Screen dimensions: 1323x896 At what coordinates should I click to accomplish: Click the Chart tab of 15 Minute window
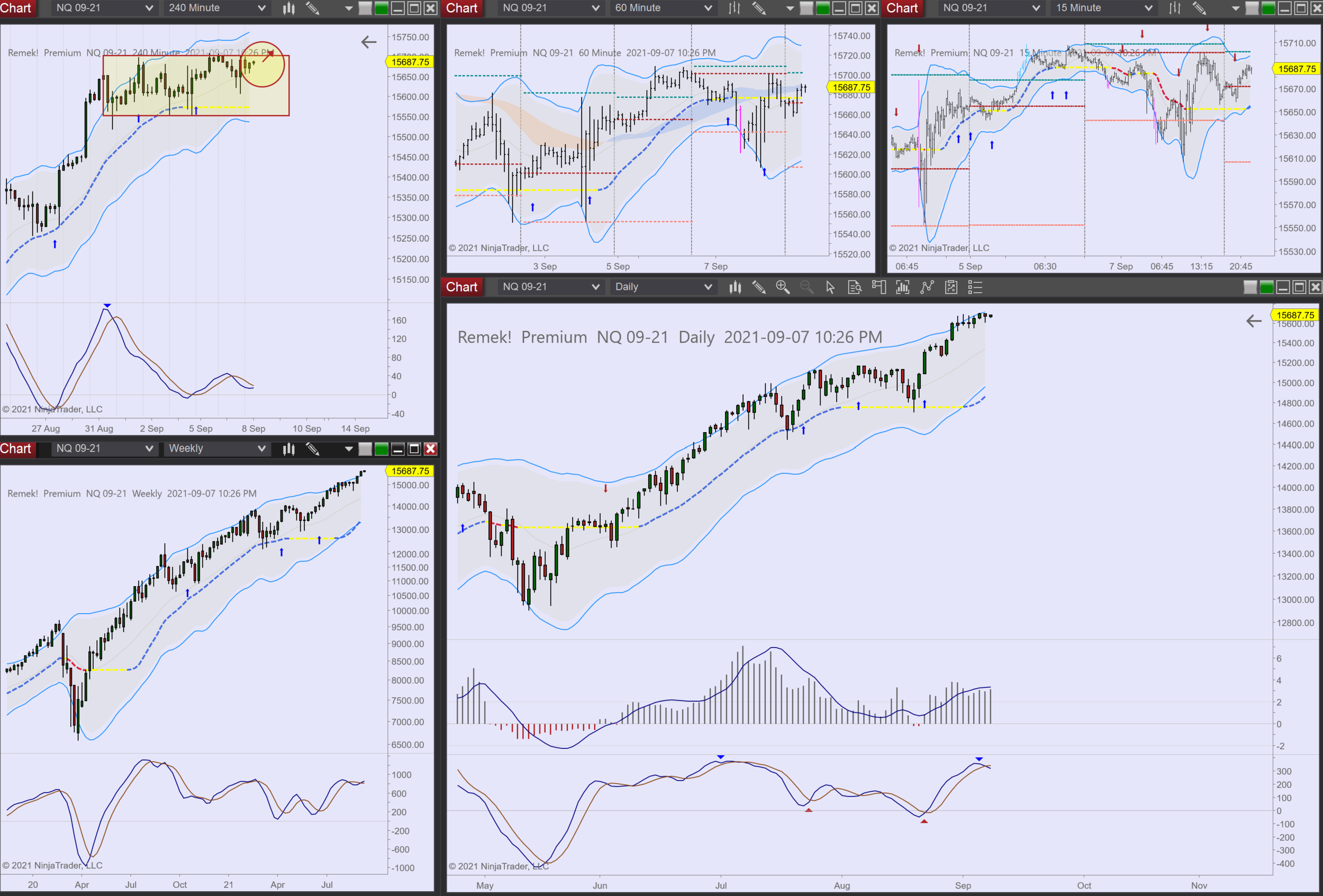tap(902, 8)
